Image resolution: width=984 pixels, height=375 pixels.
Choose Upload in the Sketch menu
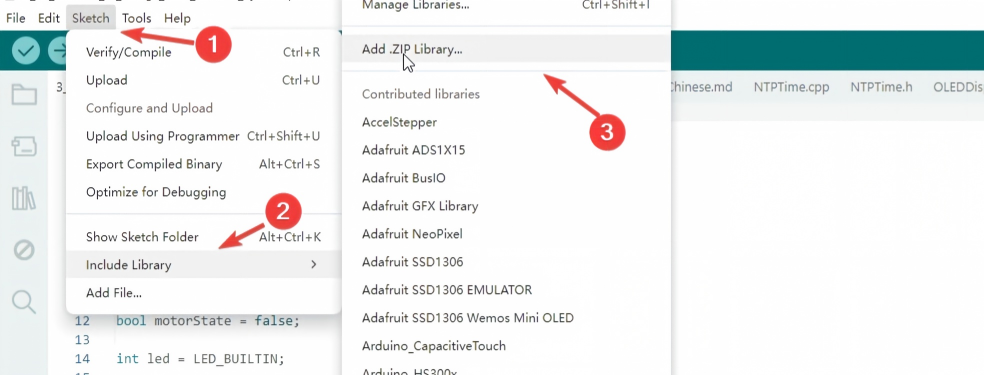pyautogui.click(x=203, y=80)
